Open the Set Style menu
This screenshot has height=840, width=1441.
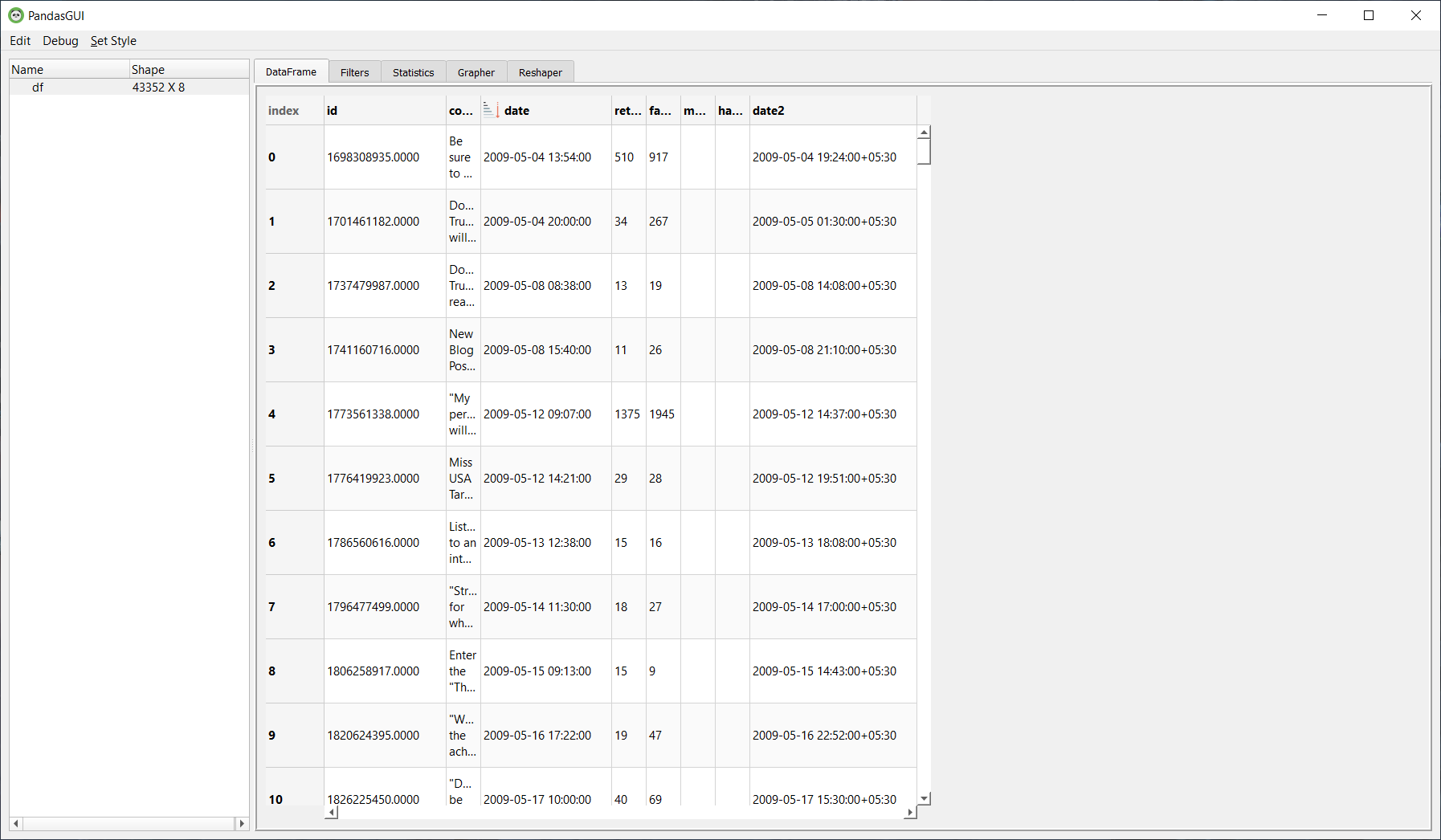(x=113, y=40)
